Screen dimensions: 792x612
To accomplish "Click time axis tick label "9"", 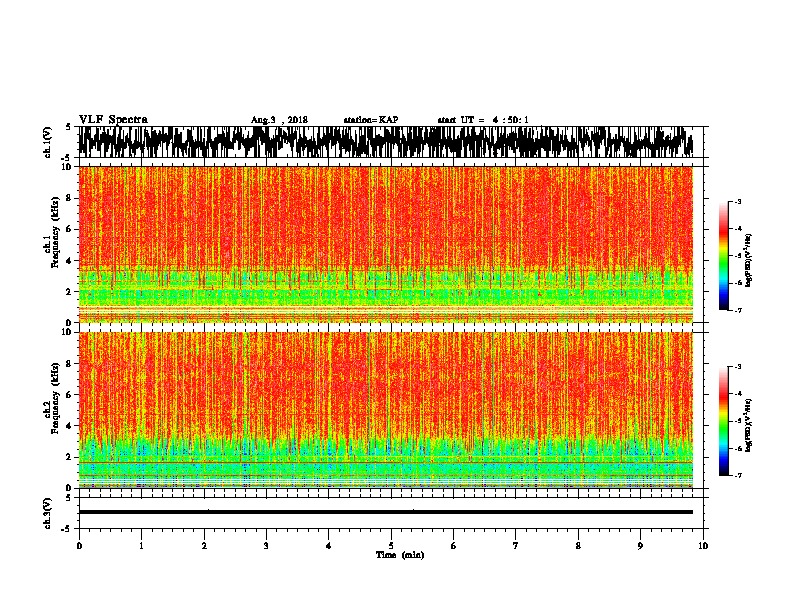I will point(640,546).
